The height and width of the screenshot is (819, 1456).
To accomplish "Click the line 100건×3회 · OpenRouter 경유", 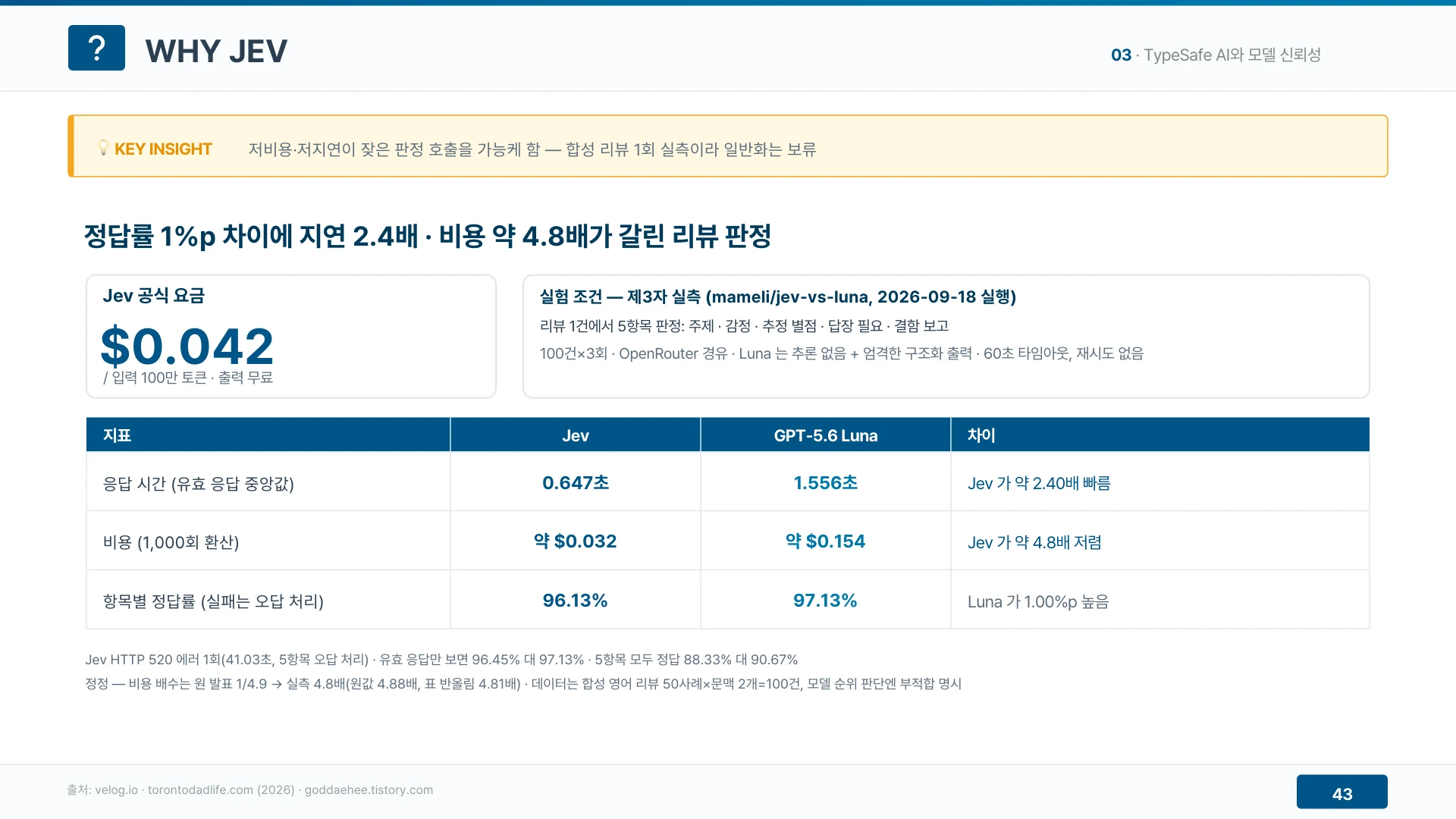I will 841,353.
